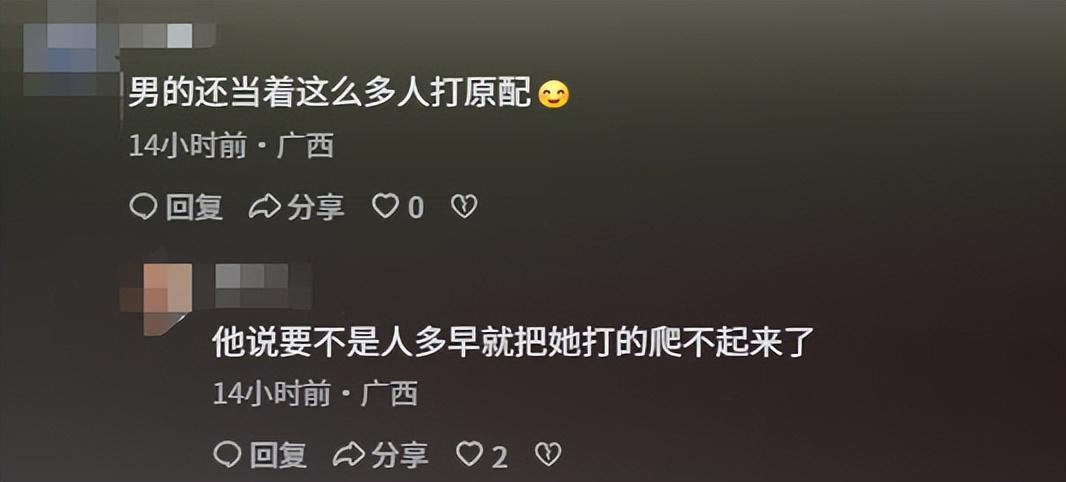Dislike the first comment via broken heart
This screenshot has height=482, width=1066.
464,207
